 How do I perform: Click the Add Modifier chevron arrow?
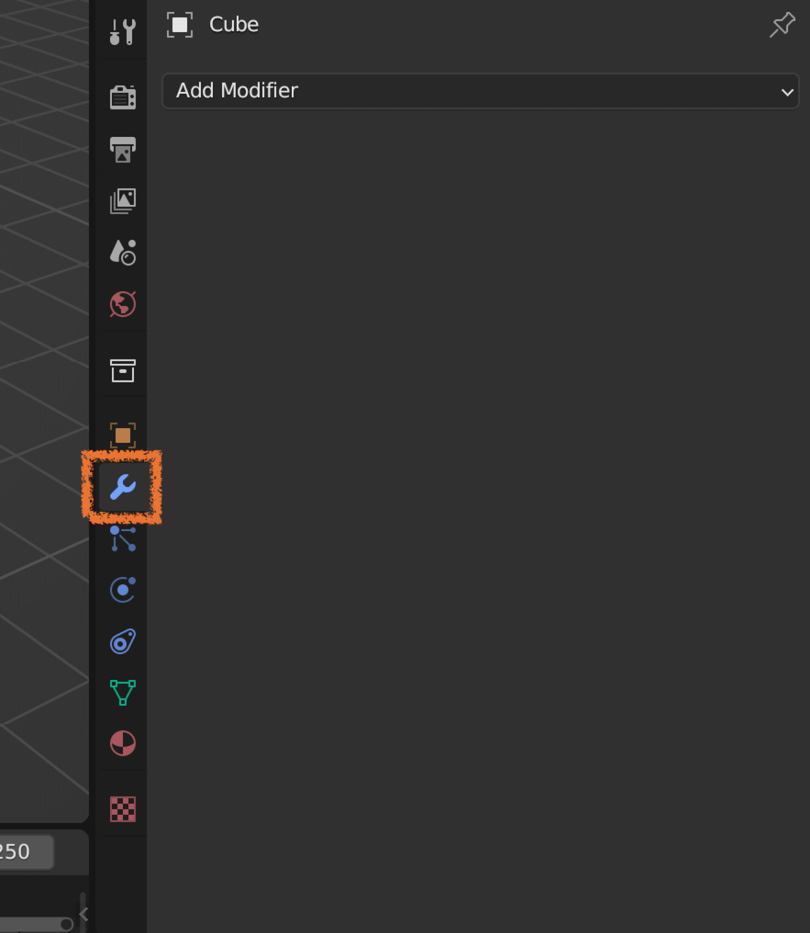pos(787,92)
